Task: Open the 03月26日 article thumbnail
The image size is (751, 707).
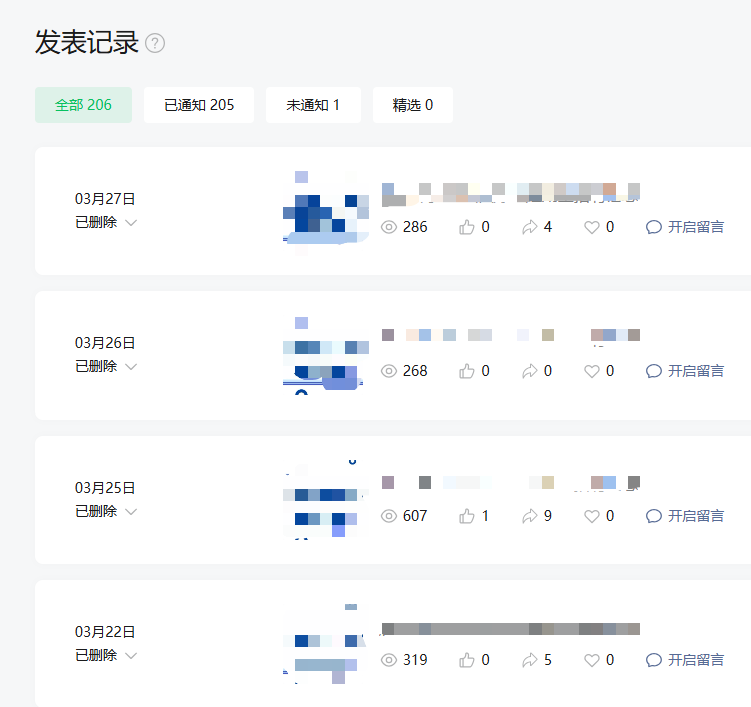Action: tap(326, 355)
